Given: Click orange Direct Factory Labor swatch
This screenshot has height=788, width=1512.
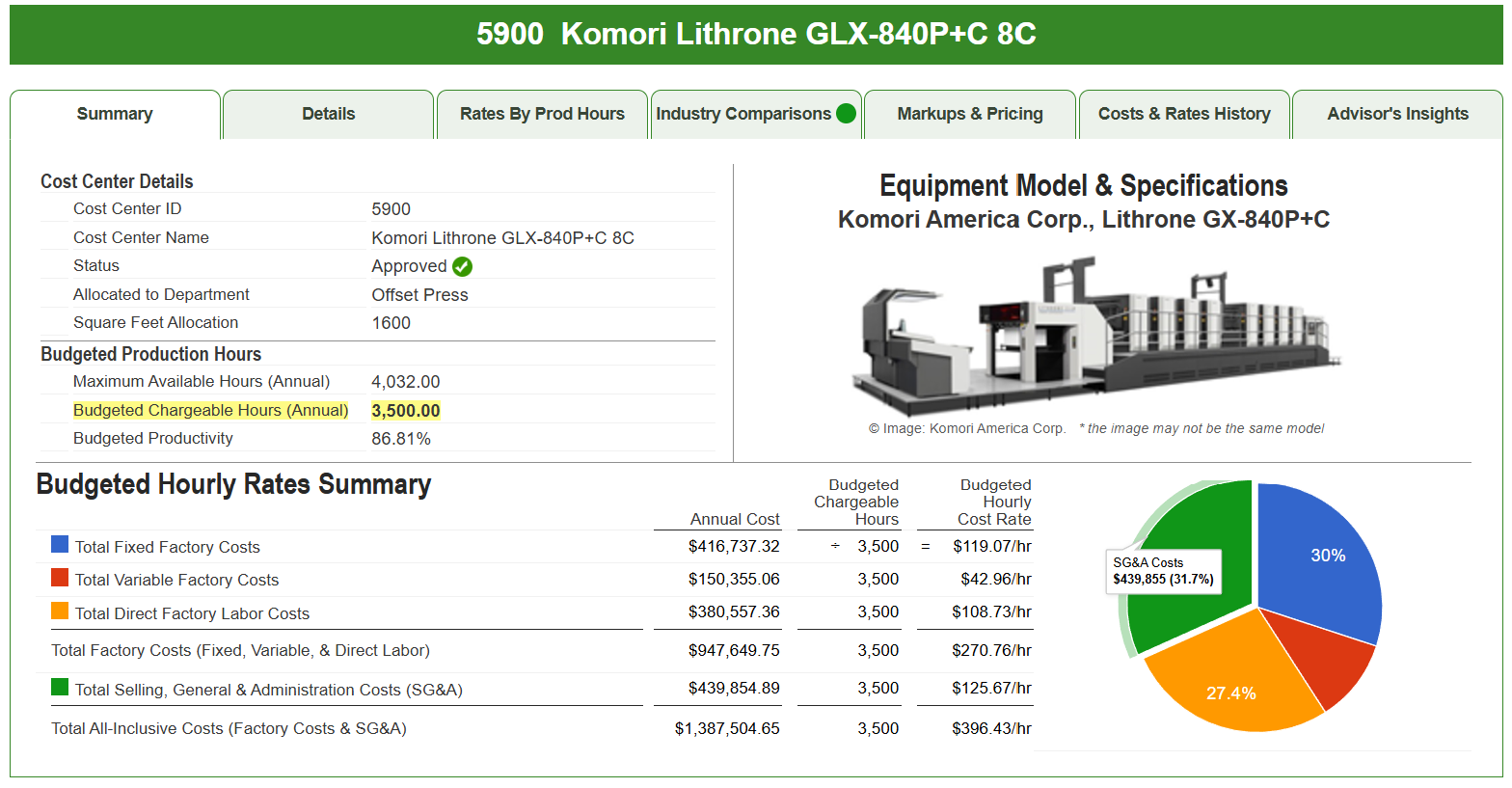Looking at the screenshot, I should click(x=60, y=611).
